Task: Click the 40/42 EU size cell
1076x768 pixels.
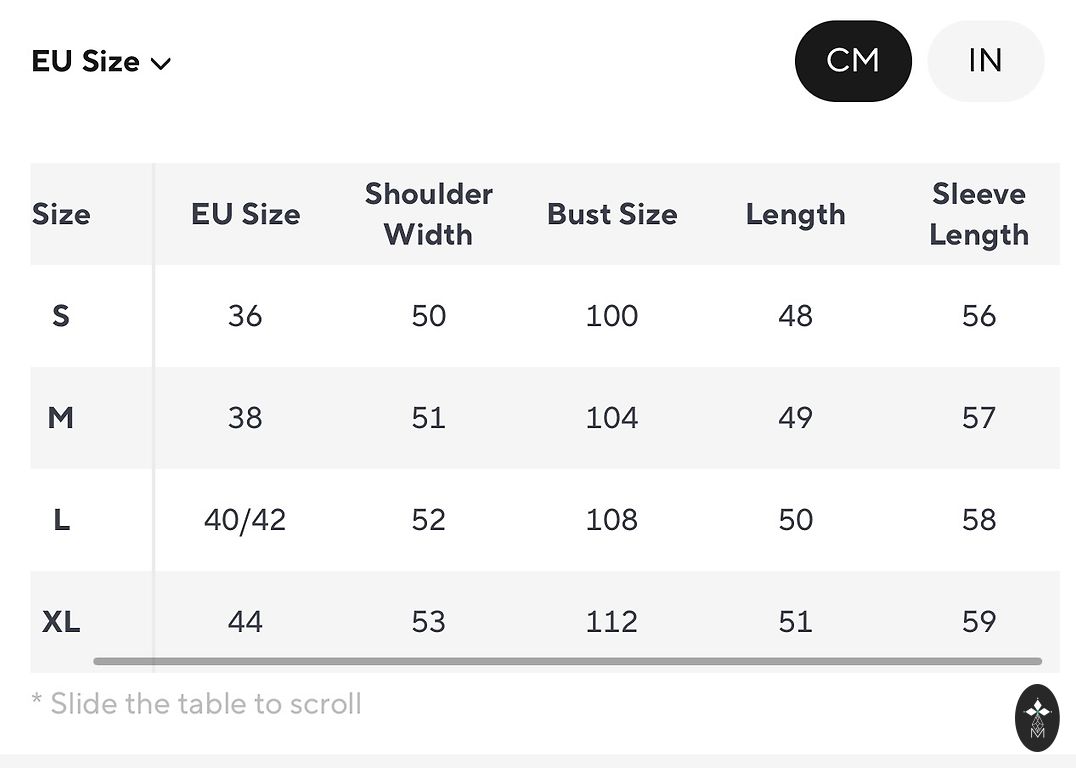Action: coord(245,520)
